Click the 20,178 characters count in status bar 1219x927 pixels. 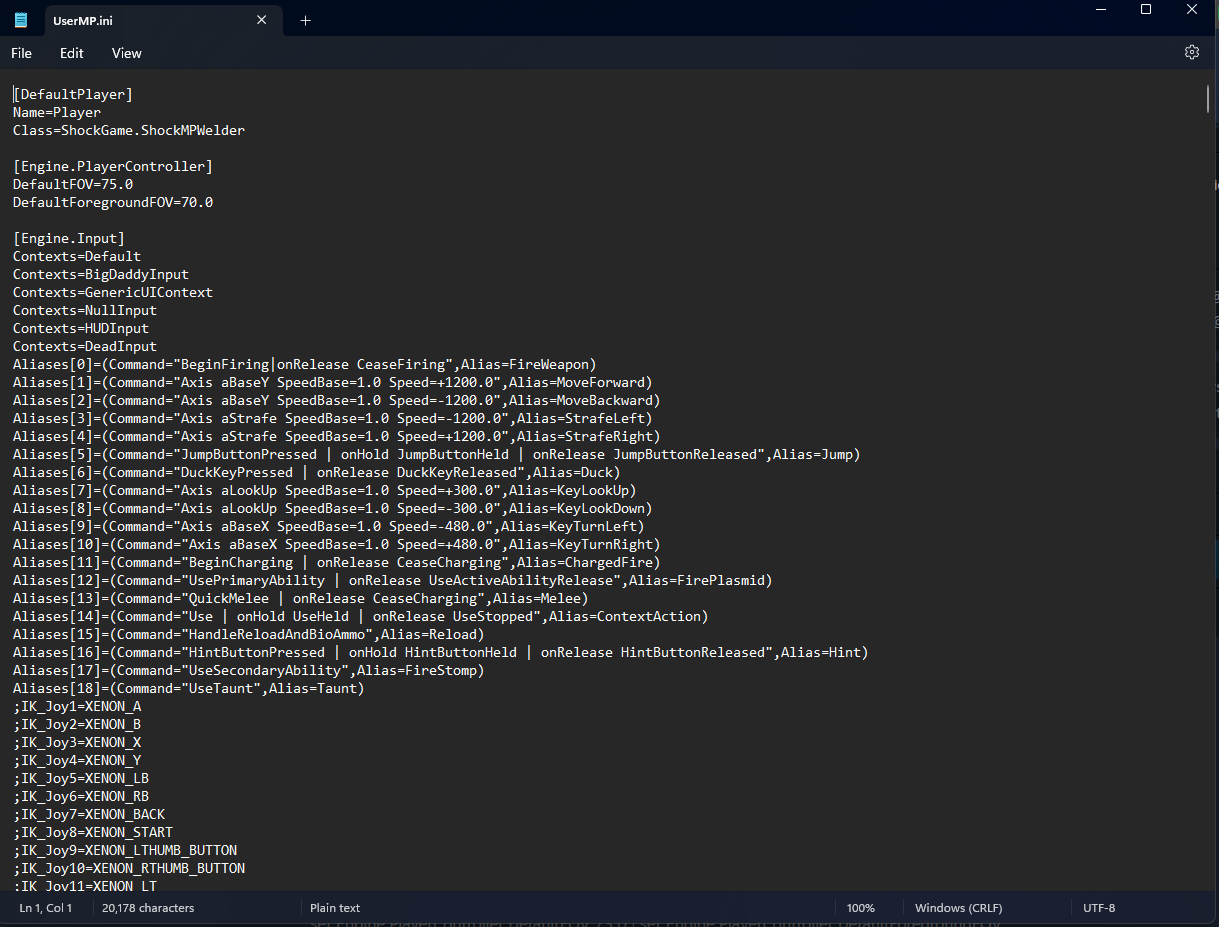click(x=148, y=908)
